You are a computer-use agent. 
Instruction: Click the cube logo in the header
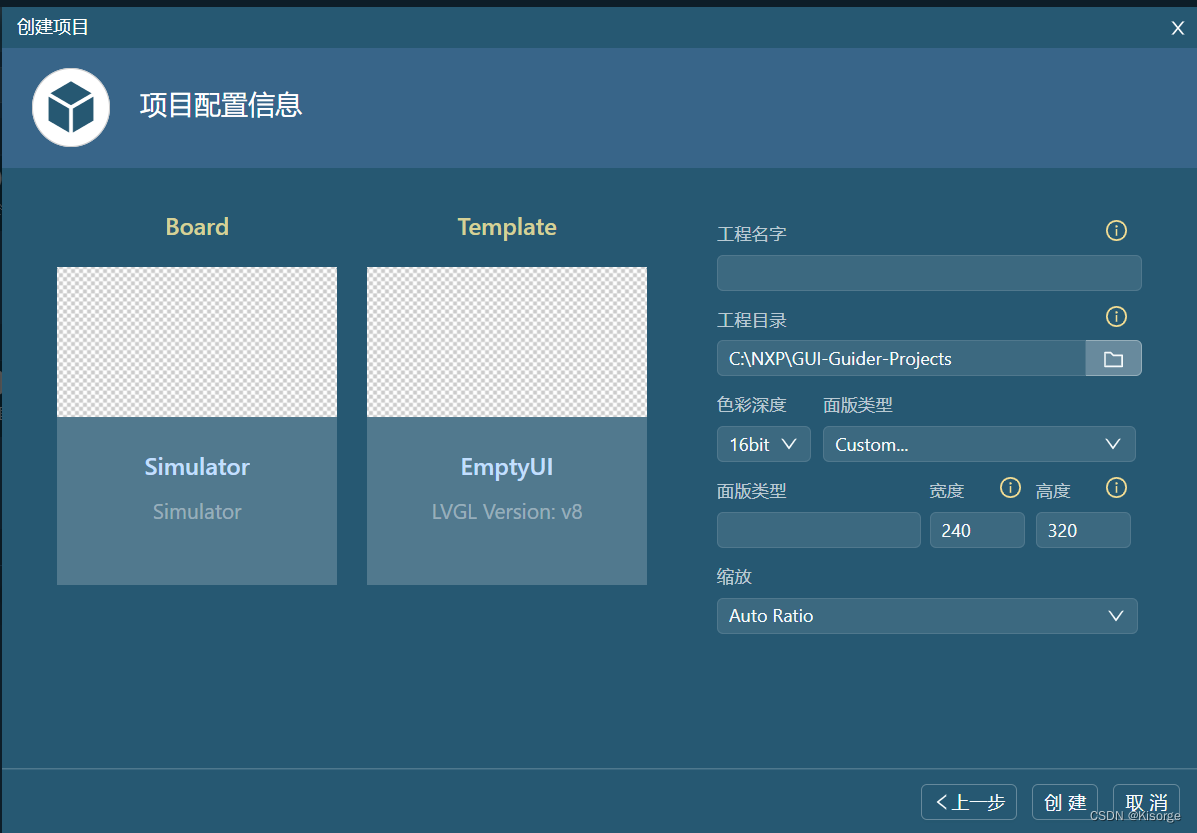(x=71, y=108)
